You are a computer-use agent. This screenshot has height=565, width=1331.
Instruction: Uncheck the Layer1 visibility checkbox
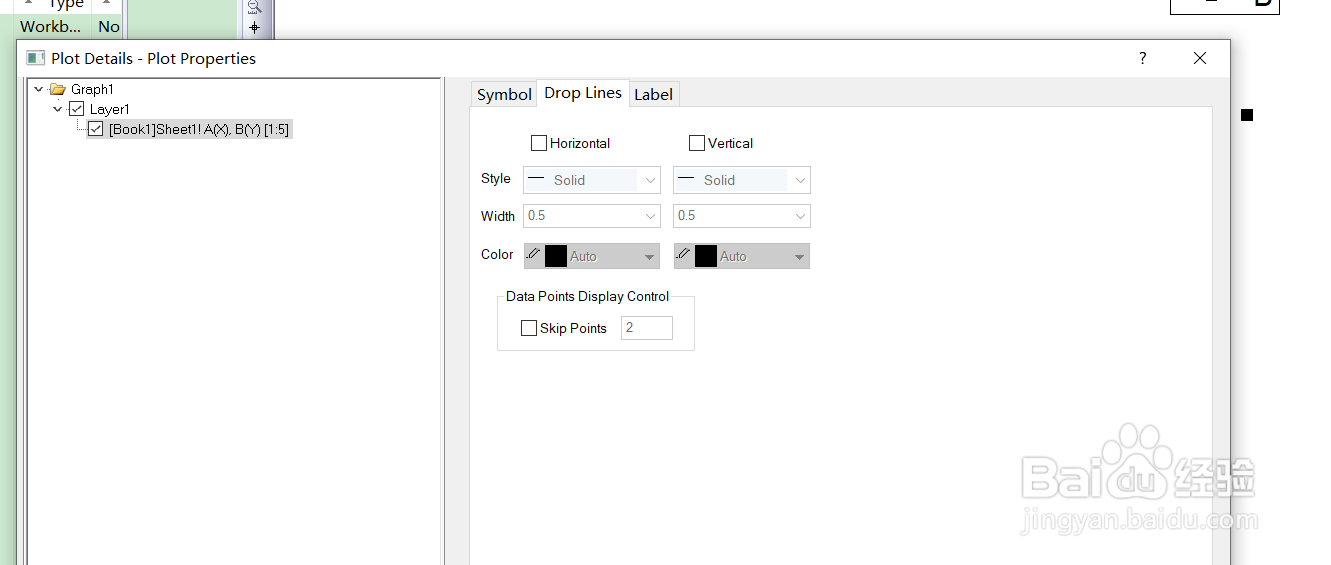point(76,109)
